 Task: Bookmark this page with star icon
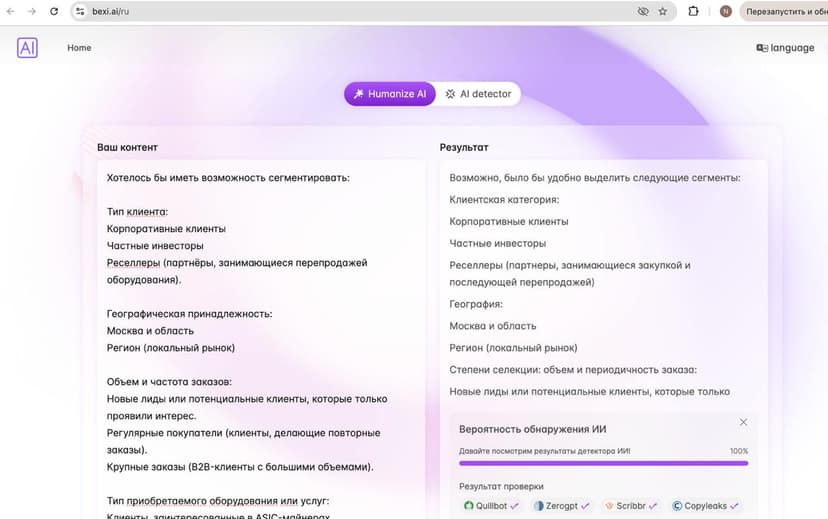663,11
